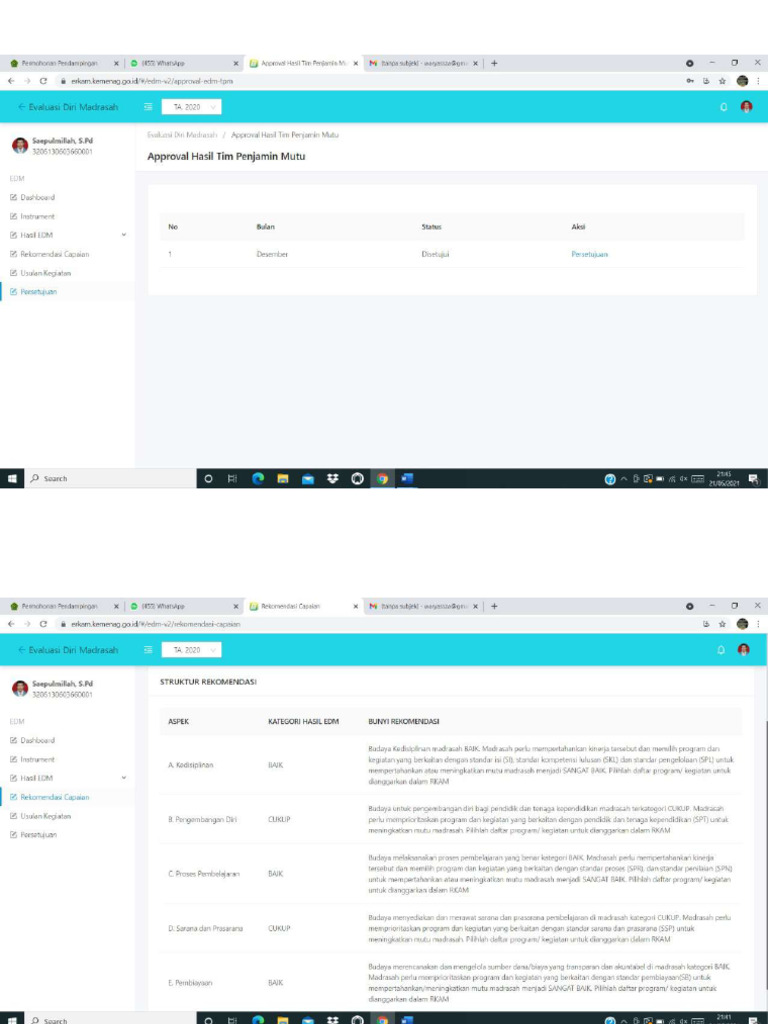
Task: Open Task View icon in first taskbar
Action: coord(232,478)
